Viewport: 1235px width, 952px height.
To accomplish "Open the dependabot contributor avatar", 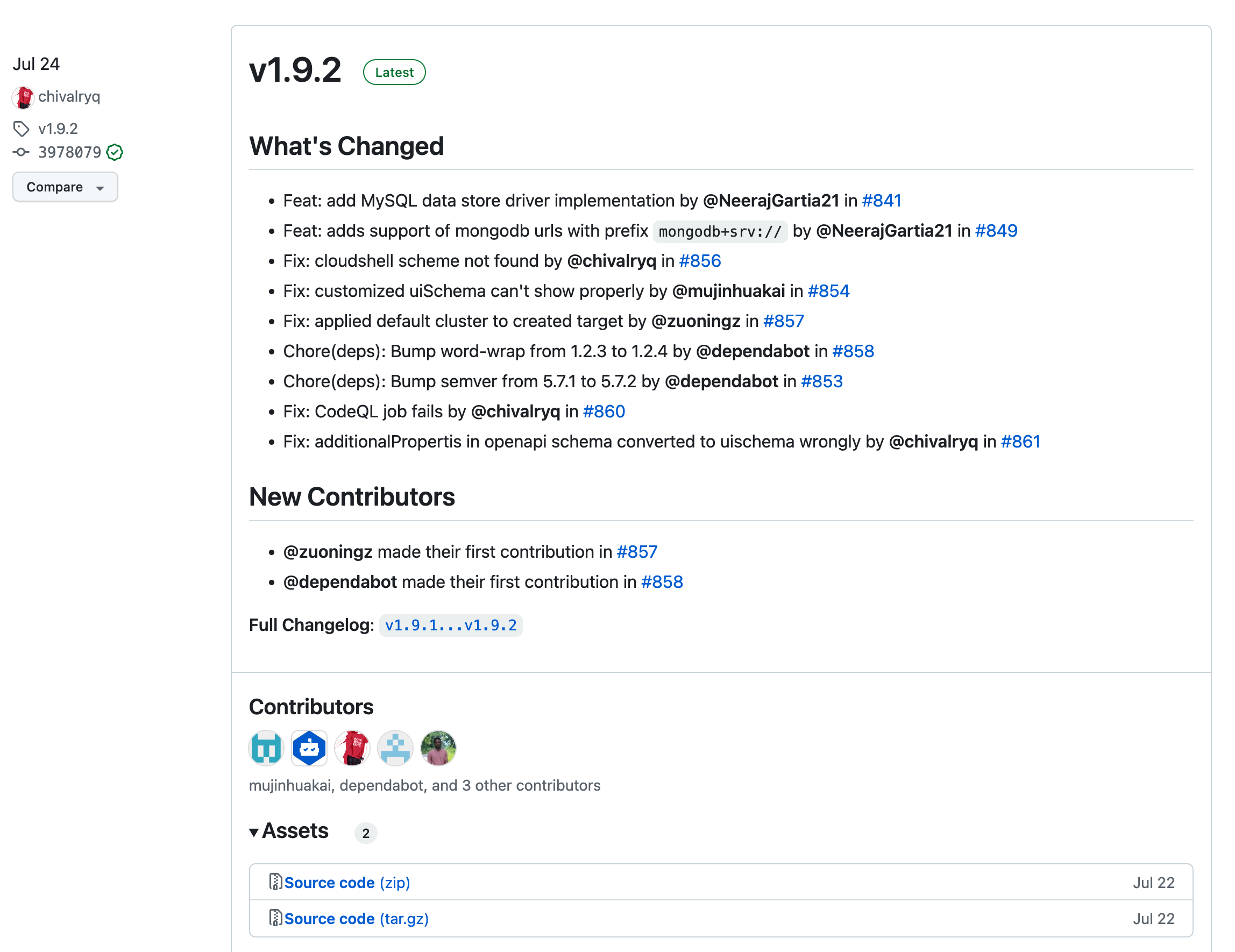I will coord(309,748).
